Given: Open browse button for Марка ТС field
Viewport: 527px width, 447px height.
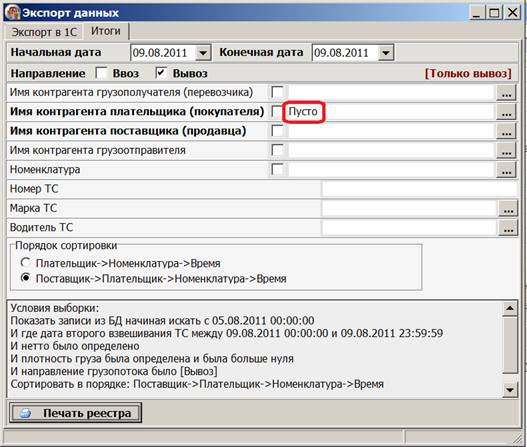Looking at the screenshot, I should pyautogui.click(x=508, y=208).
